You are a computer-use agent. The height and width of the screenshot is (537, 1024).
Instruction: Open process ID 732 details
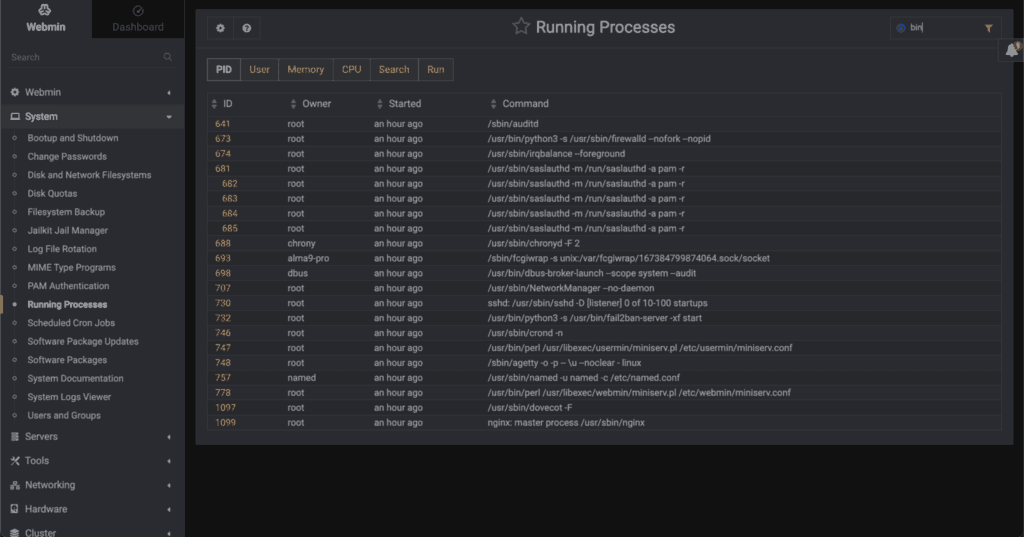tap(223, 318)
